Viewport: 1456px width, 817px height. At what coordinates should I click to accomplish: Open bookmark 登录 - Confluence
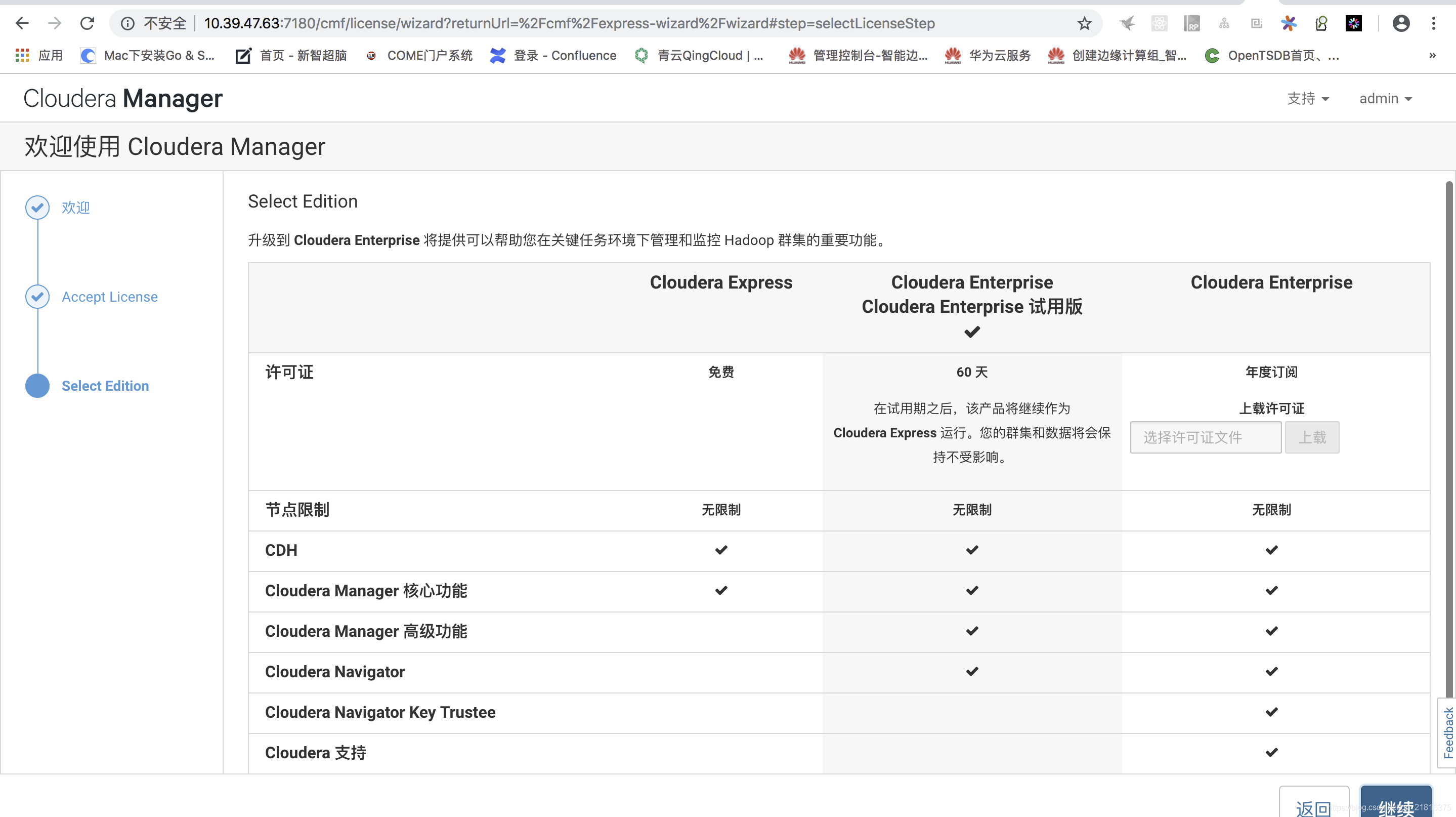[x=553, y=55]
